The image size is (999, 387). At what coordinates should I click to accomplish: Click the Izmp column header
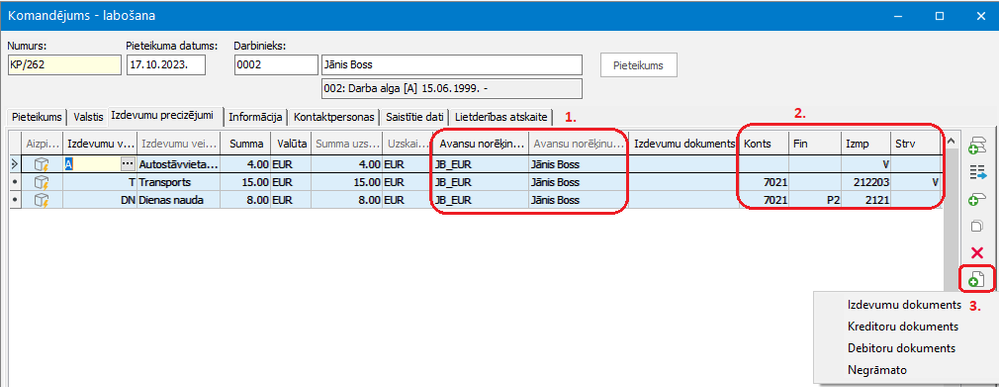coord(865,144)
